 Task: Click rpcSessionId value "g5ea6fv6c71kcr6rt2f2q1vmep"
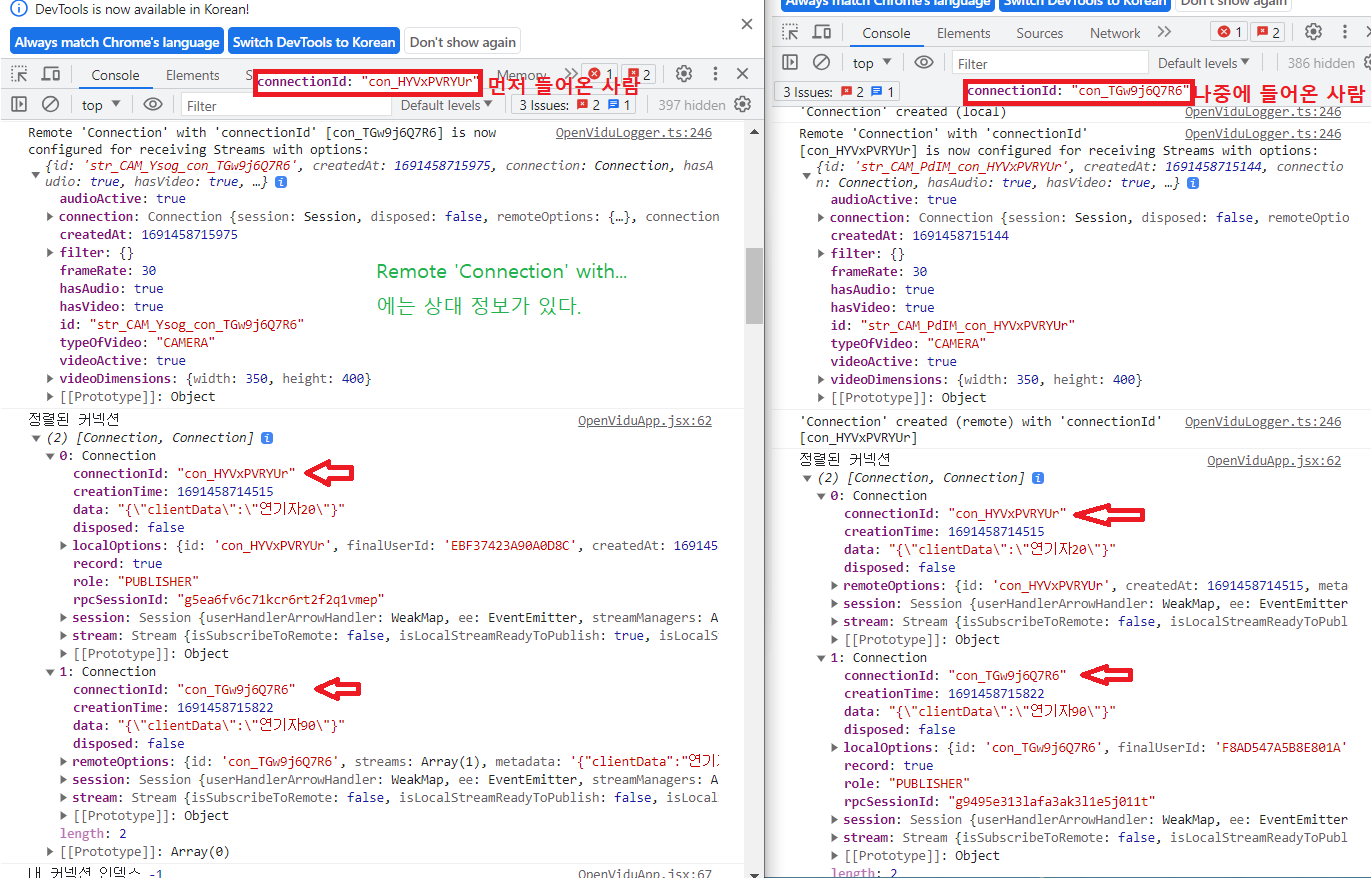[281, 600]
